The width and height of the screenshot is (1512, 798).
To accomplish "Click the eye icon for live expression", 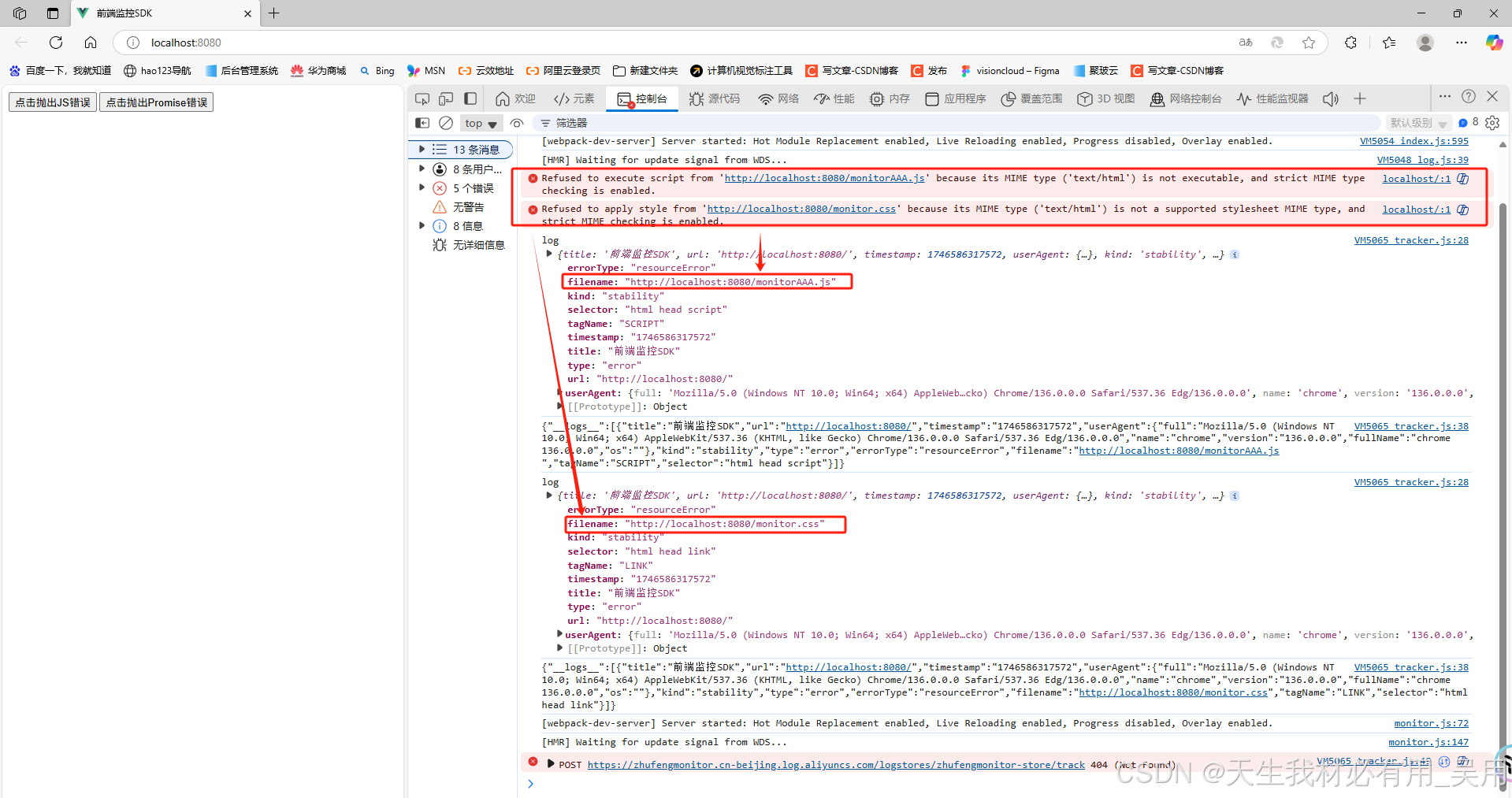I will coord(517,123).
